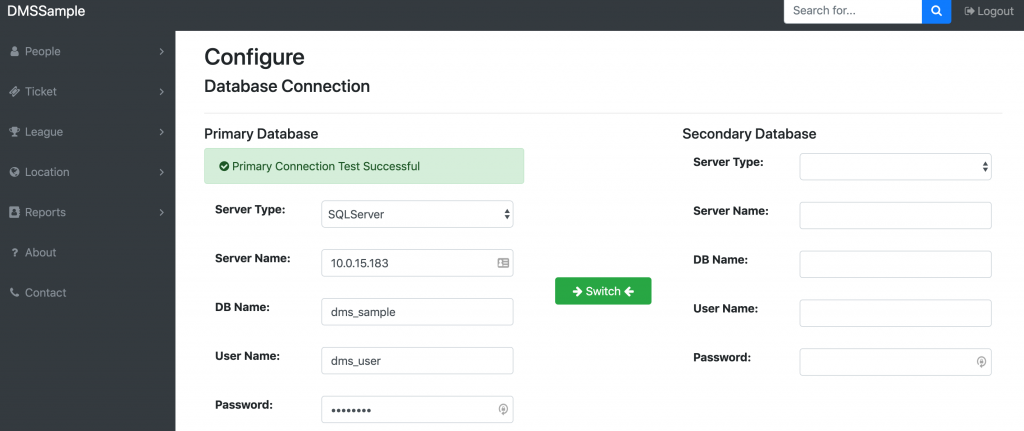Click the green Switch button
This screenshot has height=431, width=1024.
click(603, 291)
